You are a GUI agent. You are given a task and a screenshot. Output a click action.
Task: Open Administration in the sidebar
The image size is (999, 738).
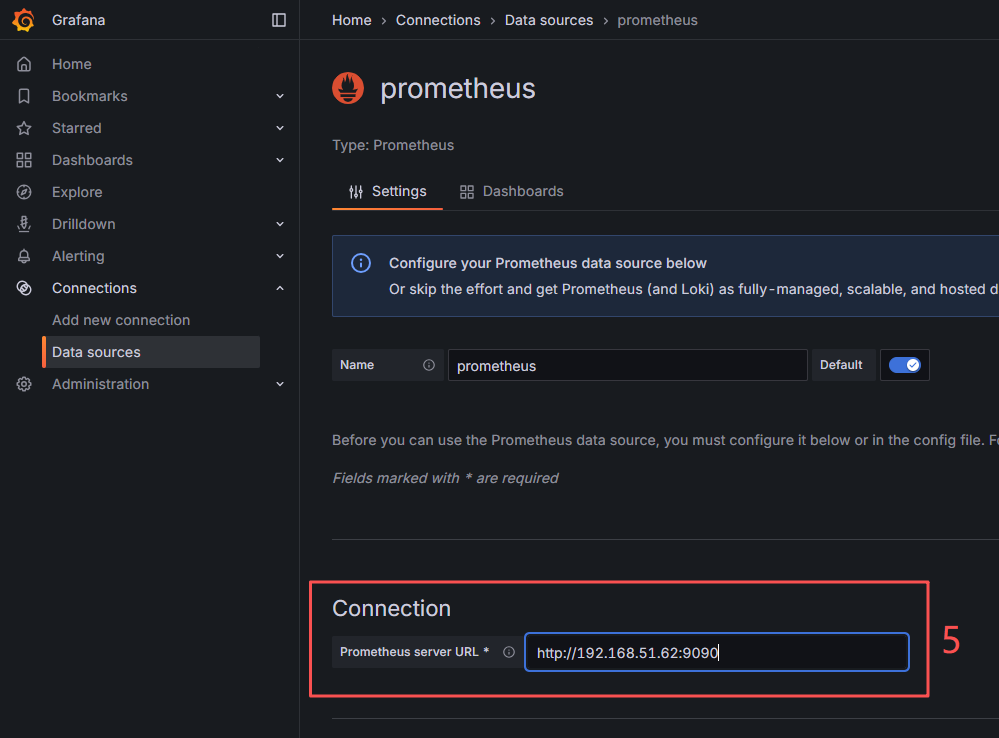101,384
